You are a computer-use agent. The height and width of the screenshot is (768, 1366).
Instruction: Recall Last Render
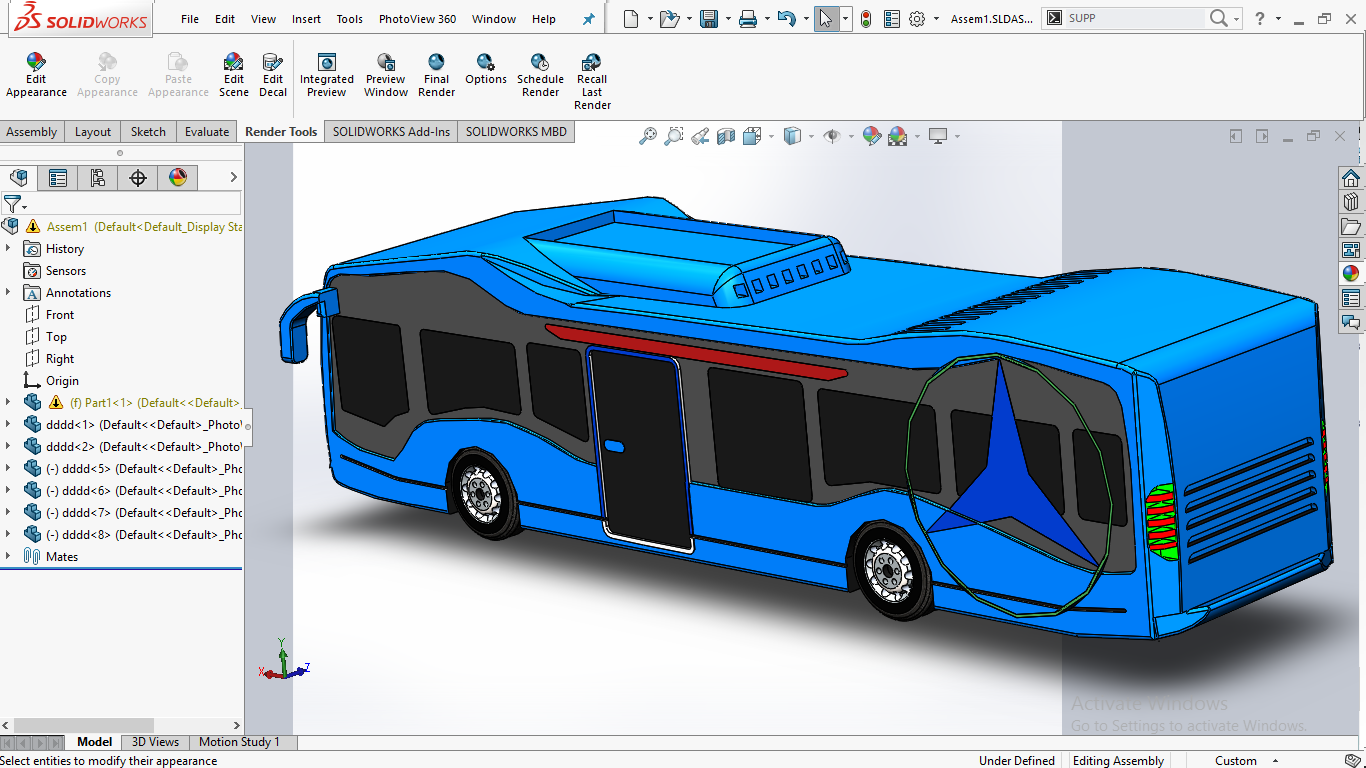pyautogui.click(x=592, y=81)
